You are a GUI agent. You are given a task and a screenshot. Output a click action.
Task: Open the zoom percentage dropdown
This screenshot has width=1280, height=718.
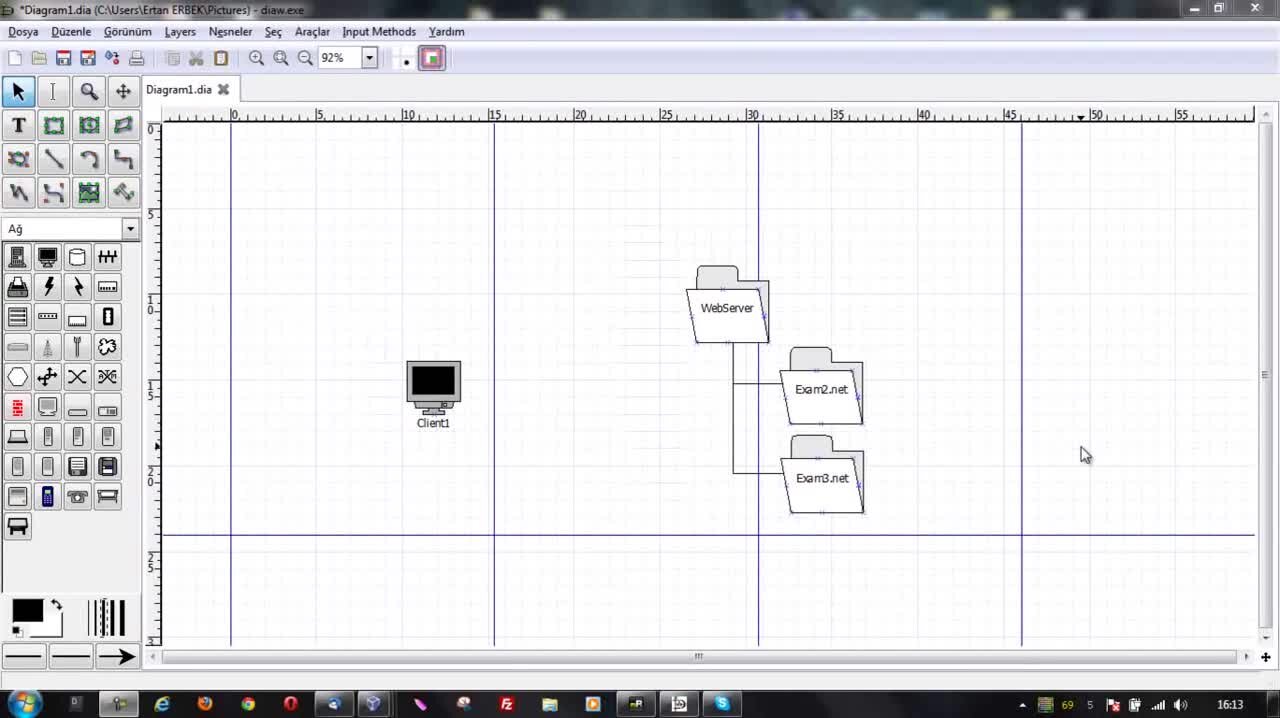369,59
